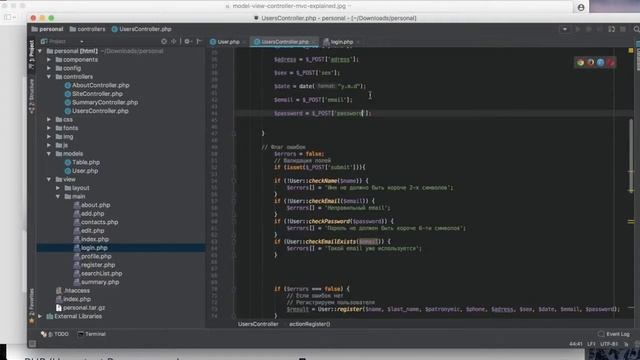
Task: Expand the fonts folder
Action: tap(49, 128)
